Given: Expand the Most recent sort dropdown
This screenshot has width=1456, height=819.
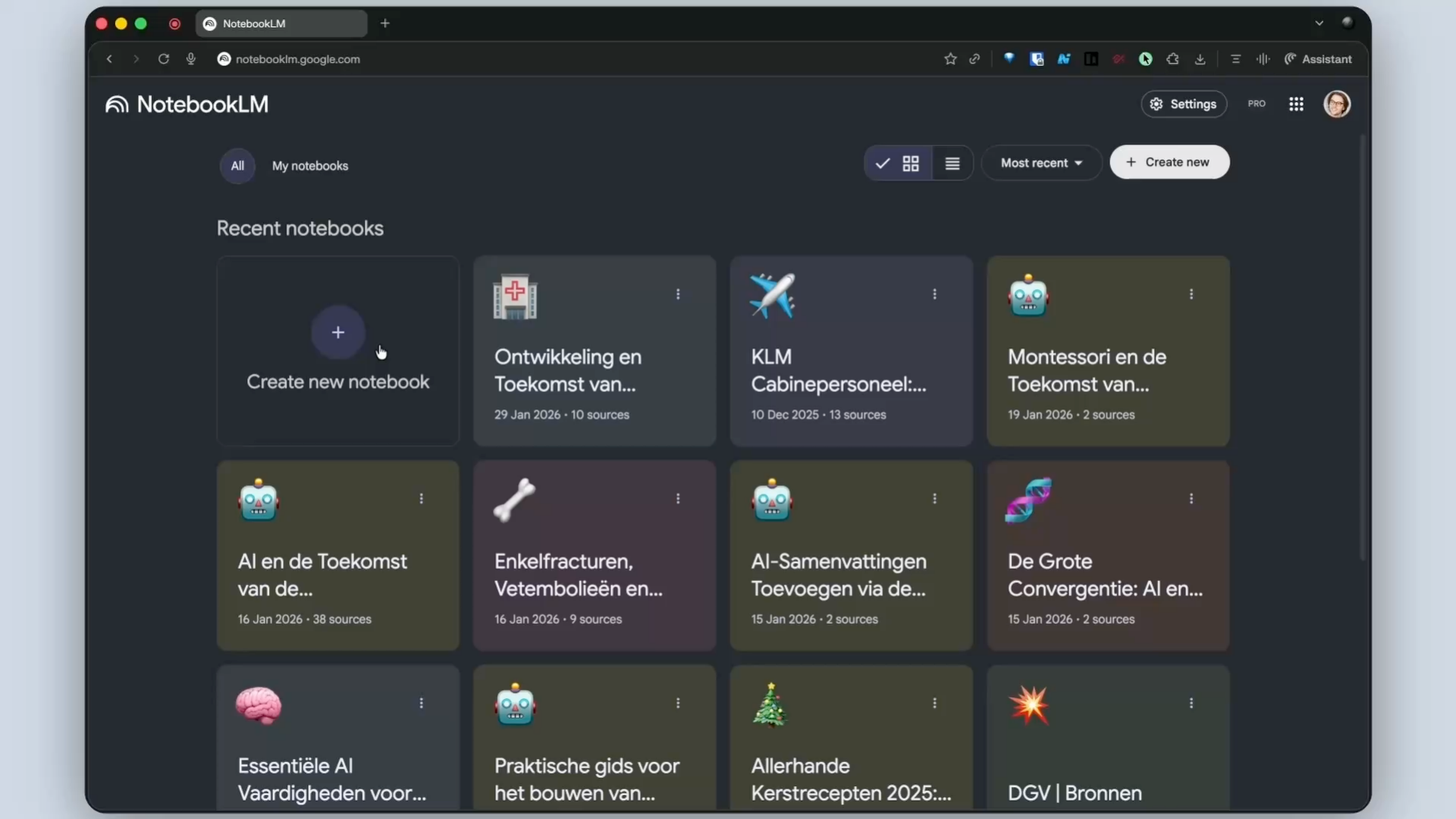Looking at the screenshot, I should pyautogui.click(x=1041, y=163).
